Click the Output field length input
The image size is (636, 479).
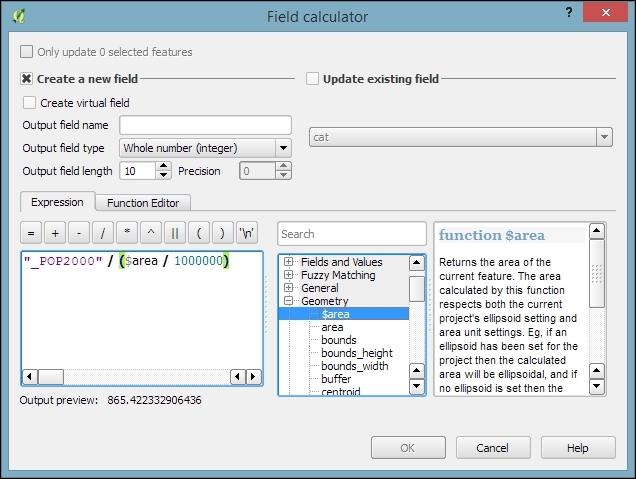(x=138, y=171)
